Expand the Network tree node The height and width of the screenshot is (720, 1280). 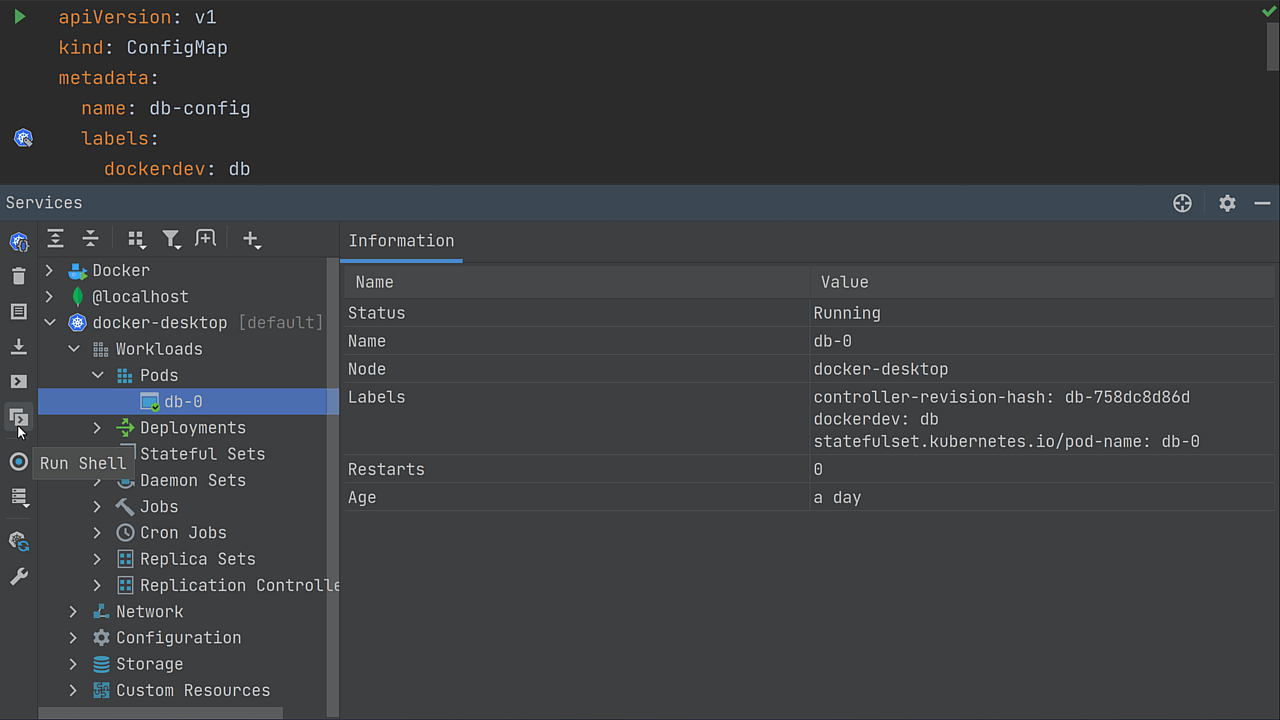(x=73, y=611)
